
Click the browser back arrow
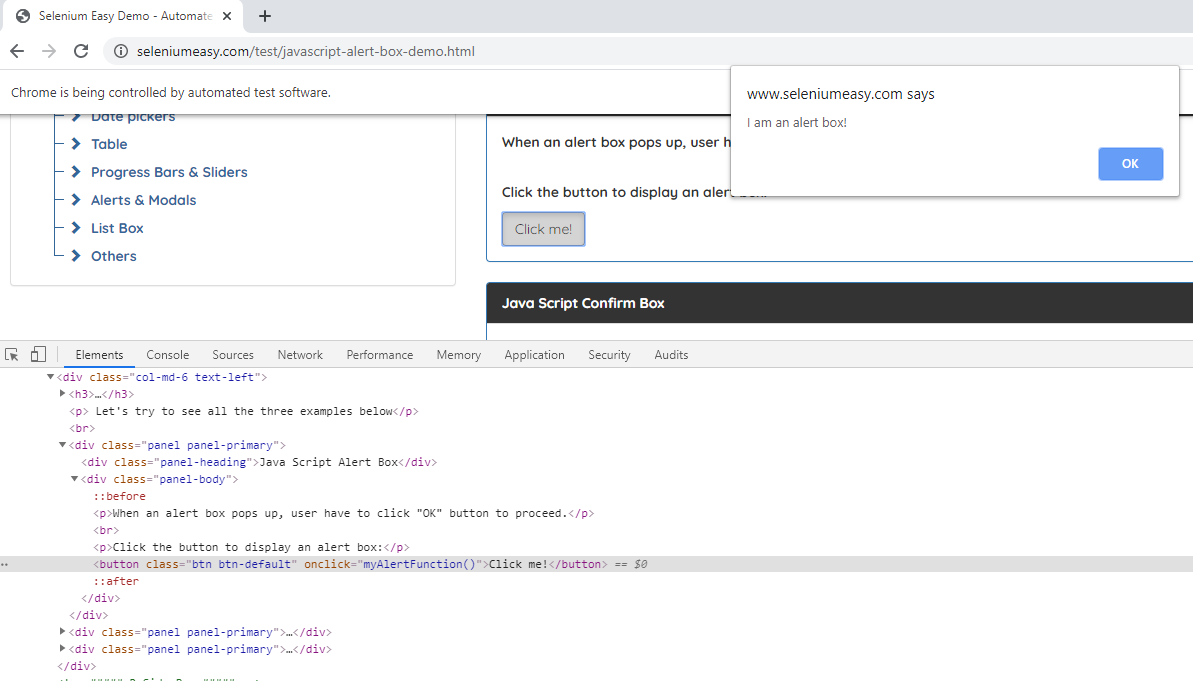point(17,51)
